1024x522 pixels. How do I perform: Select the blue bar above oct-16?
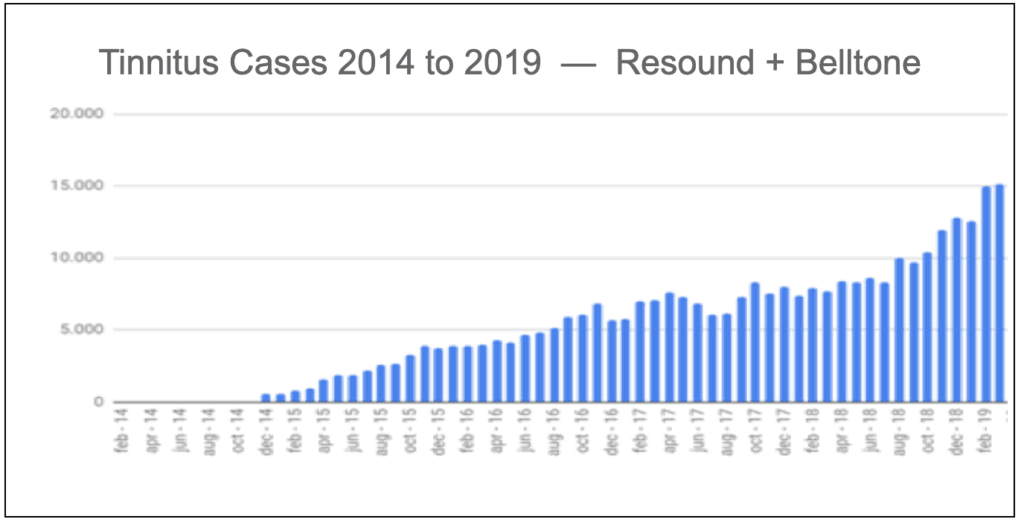point(583,359)
